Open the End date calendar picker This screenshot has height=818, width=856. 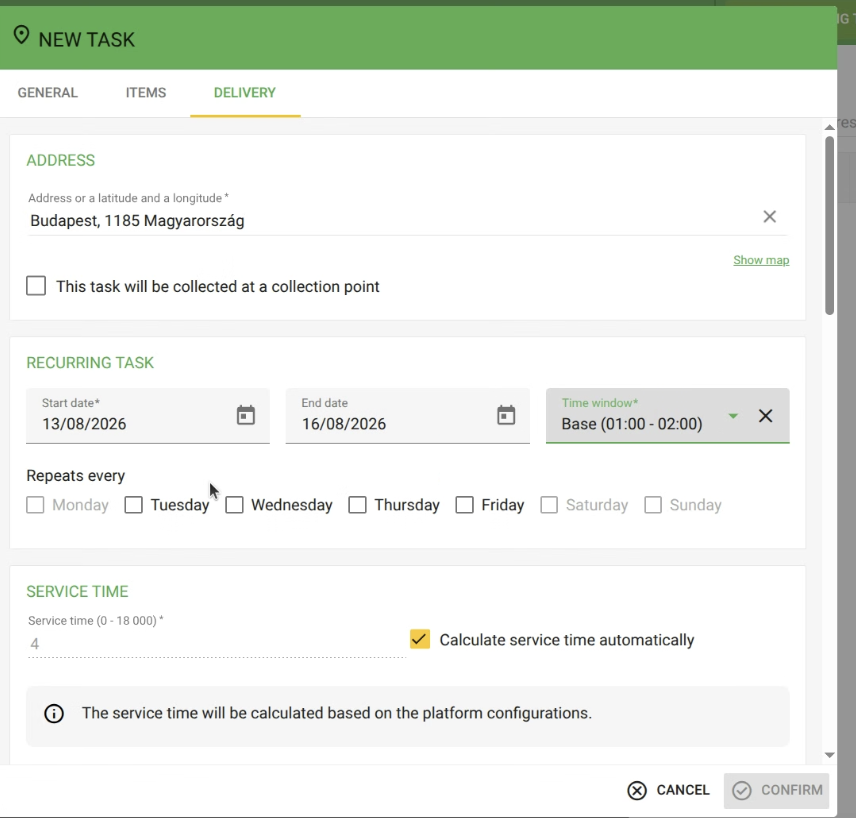pyautogui.click(x=506, y=416)
